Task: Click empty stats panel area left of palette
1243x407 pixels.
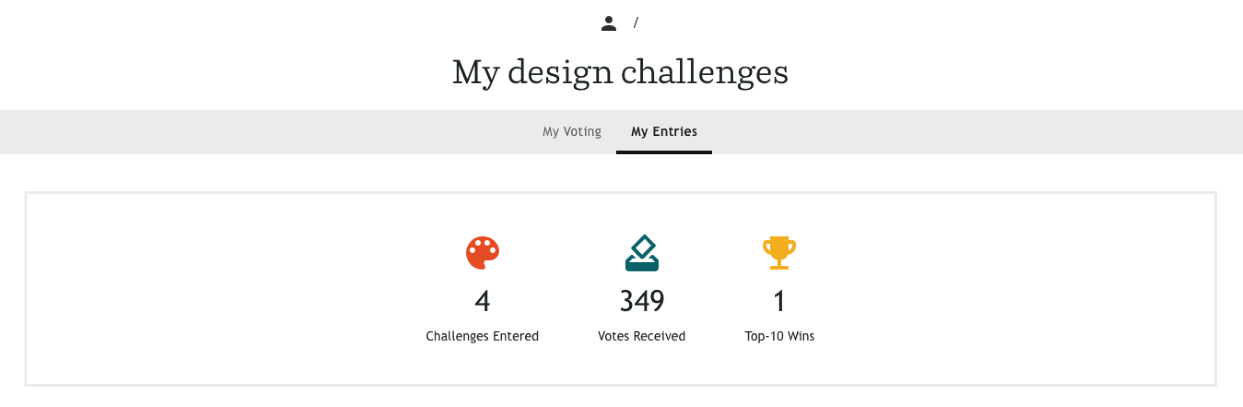Action: coord(220,288)
